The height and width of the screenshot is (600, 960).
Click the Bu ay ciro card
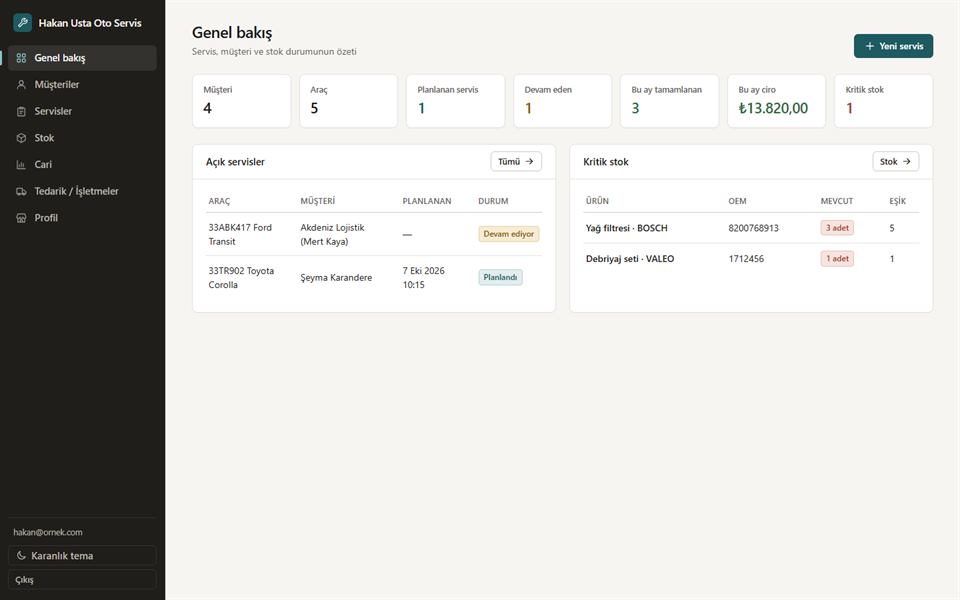776,101
